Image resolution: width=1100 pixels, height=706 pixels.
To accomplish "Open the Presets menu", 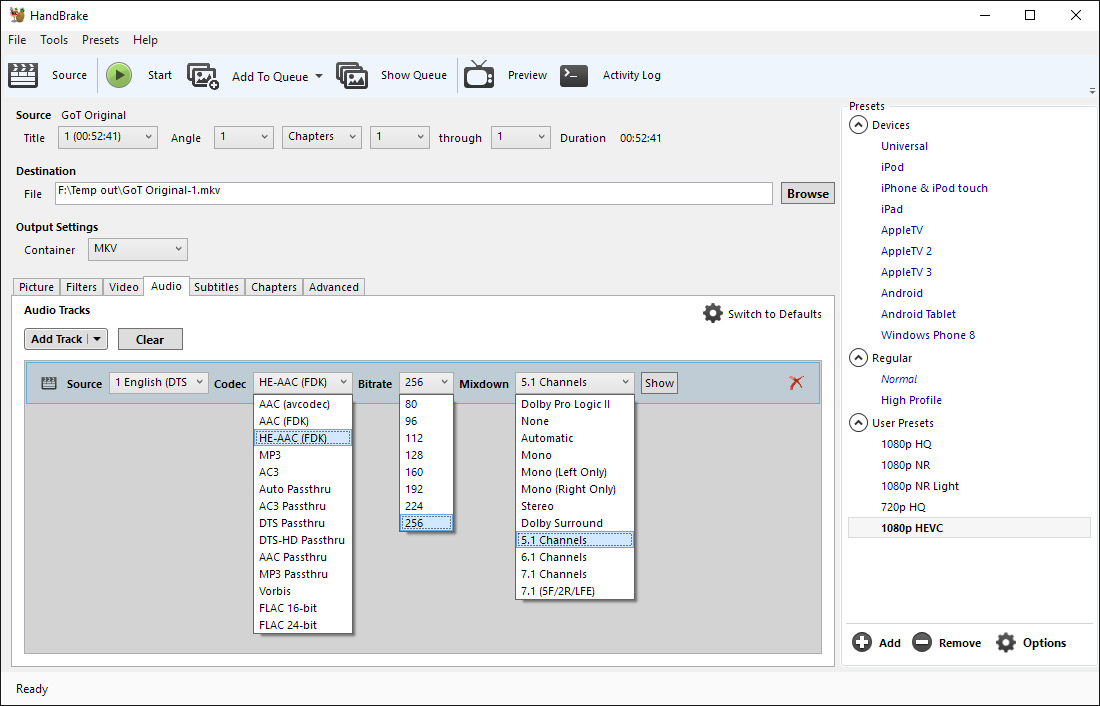I will coord(100,40).
